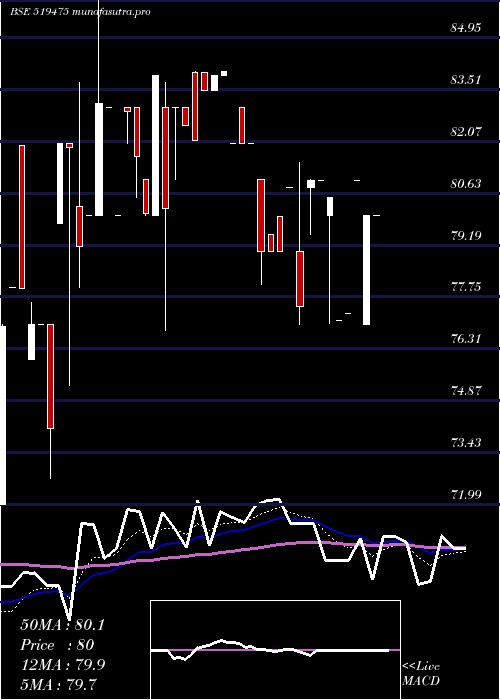The image size is (500, 700).
Task: Click the 77.75 price axis label
Action: coord(466,287)
